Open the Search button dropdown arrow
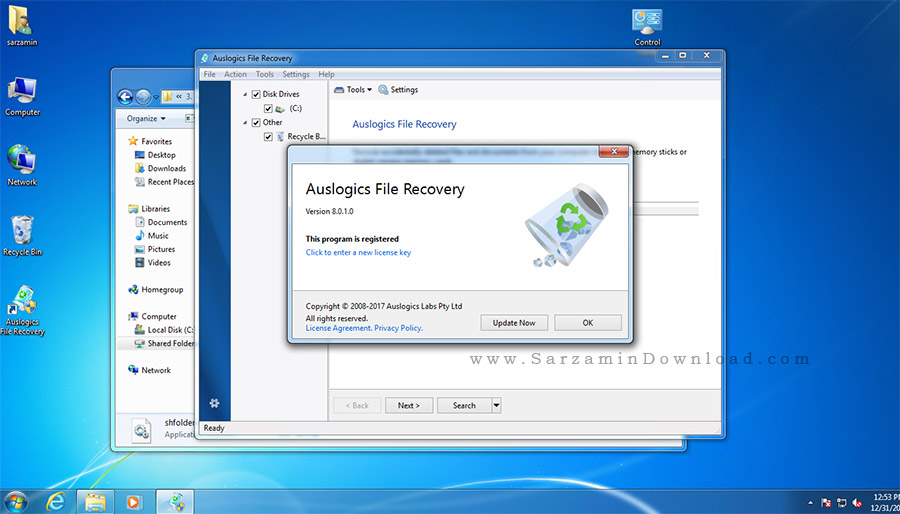 496,406
